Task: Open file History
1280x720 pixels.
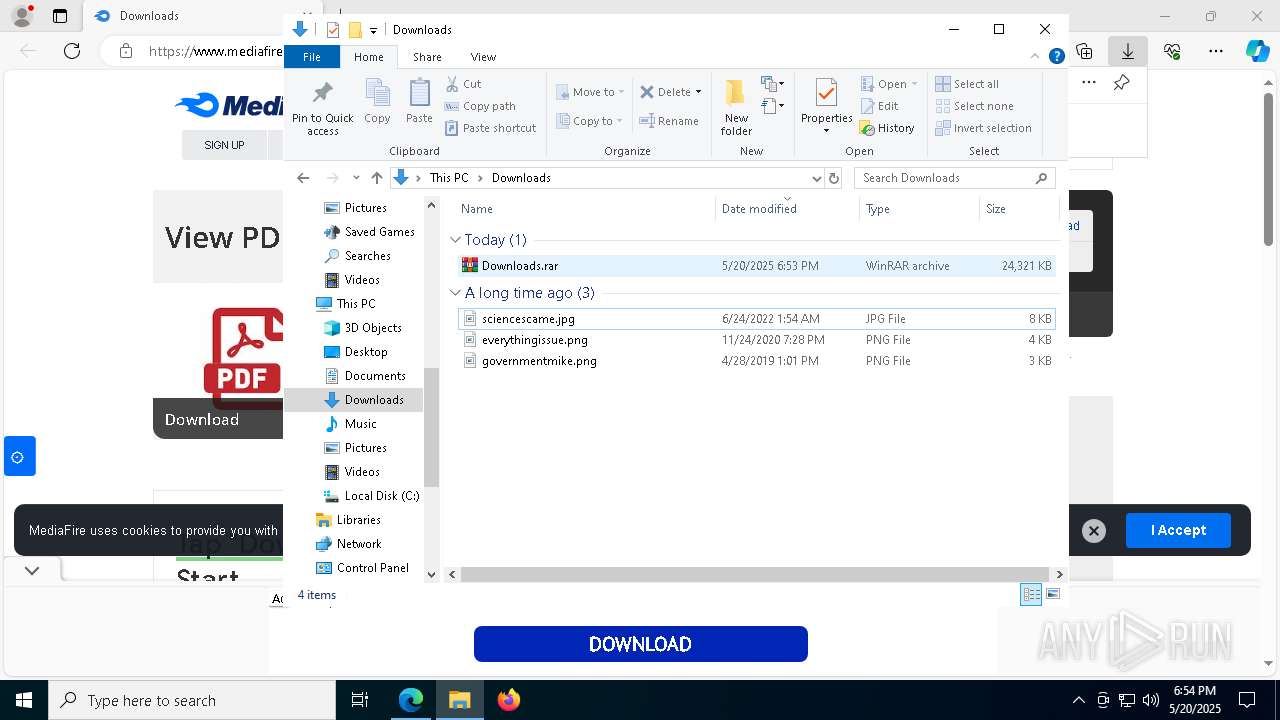Action: (887, 128)
